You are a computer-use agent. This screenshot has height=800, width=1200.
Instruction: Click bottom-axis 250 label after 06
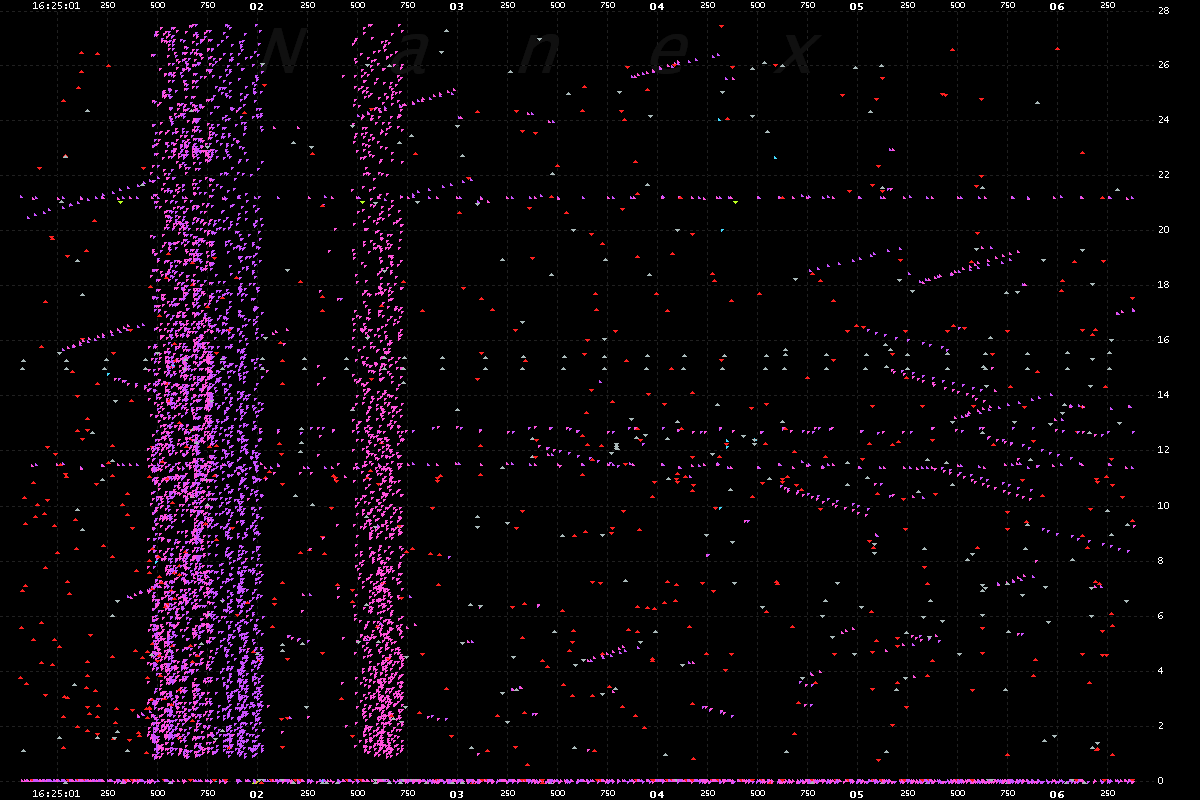(1107, 793)
